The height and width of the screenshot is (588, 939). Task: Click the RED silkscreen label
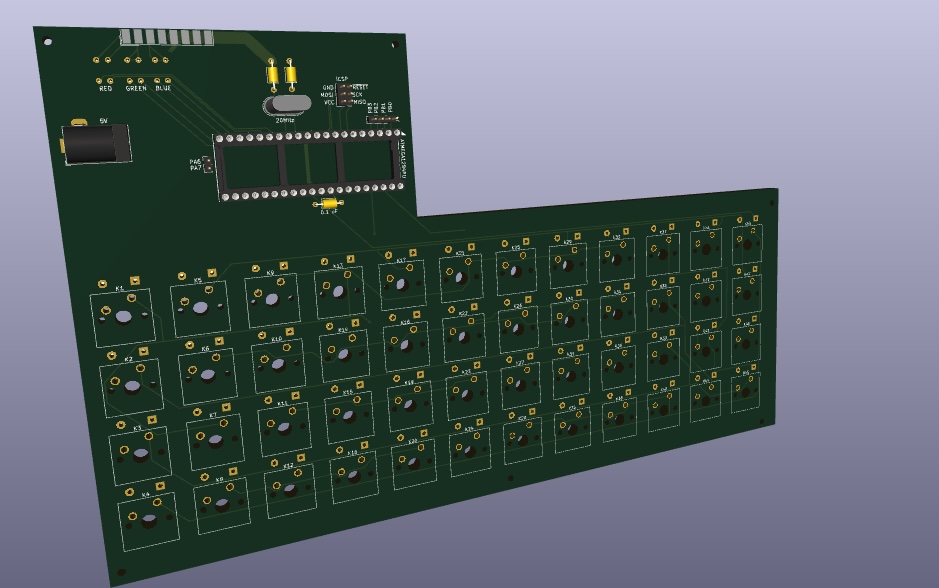pos(105,89)
